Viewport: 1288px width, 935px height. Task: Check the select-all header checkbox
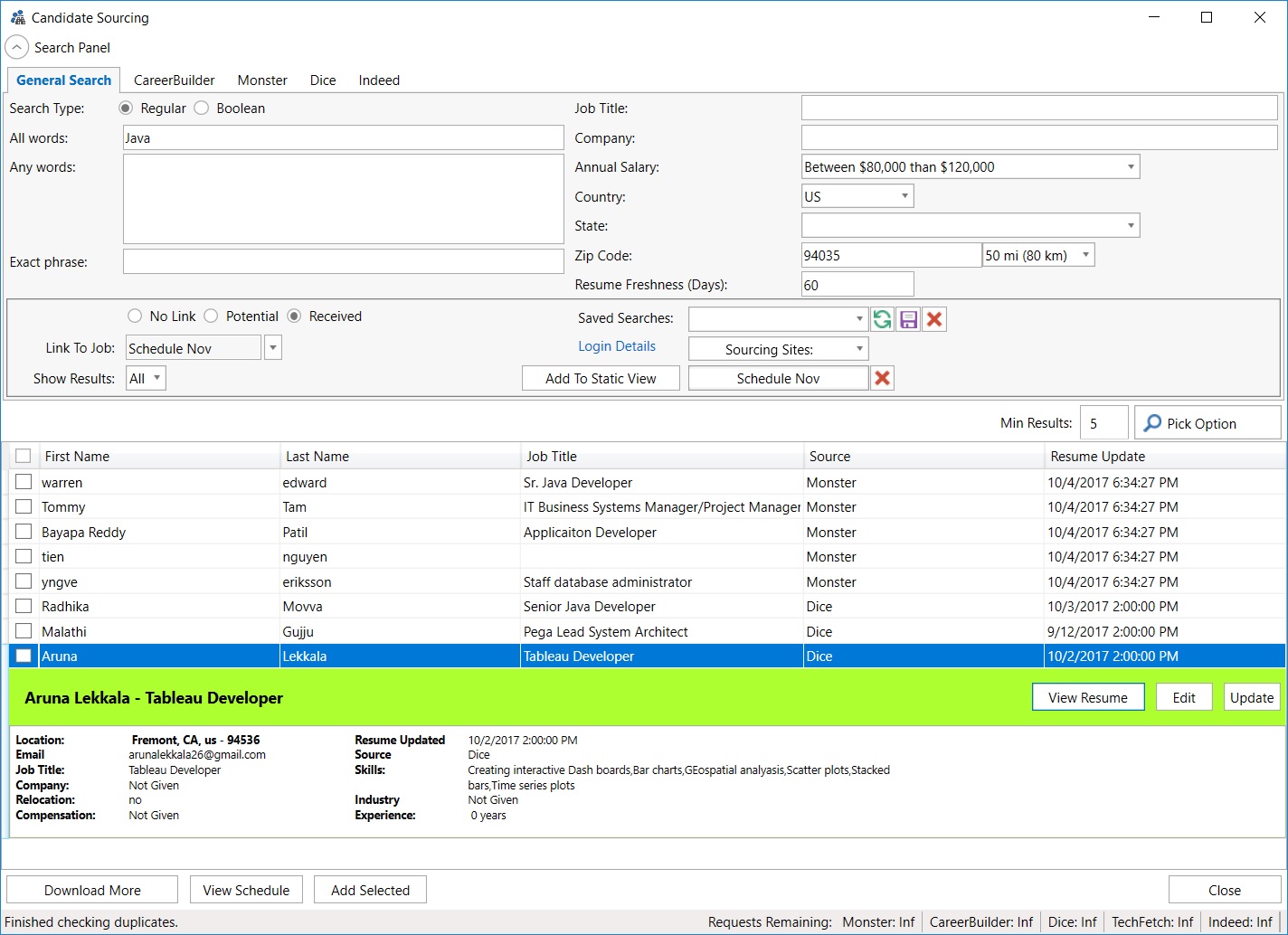(x=24, y=456)
